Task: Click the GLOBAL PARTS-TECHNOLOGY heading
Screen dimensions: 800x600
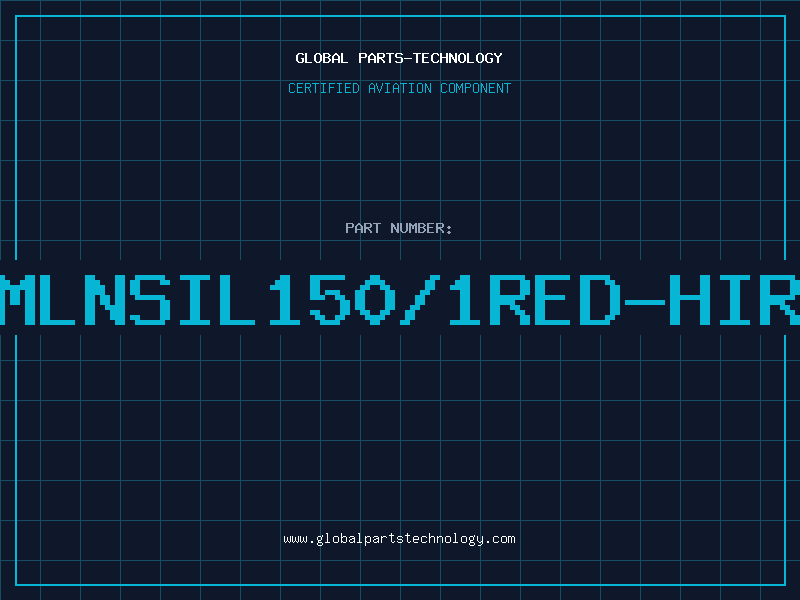Action: (x=399, y=58)
